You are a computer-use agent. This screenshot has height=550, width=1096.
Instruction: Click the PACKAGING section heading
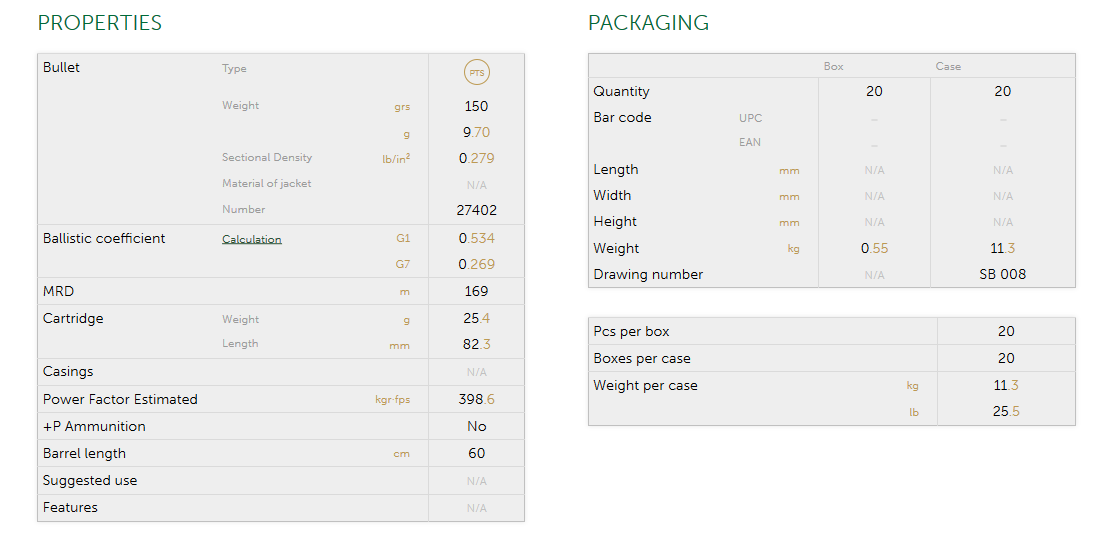648,23
